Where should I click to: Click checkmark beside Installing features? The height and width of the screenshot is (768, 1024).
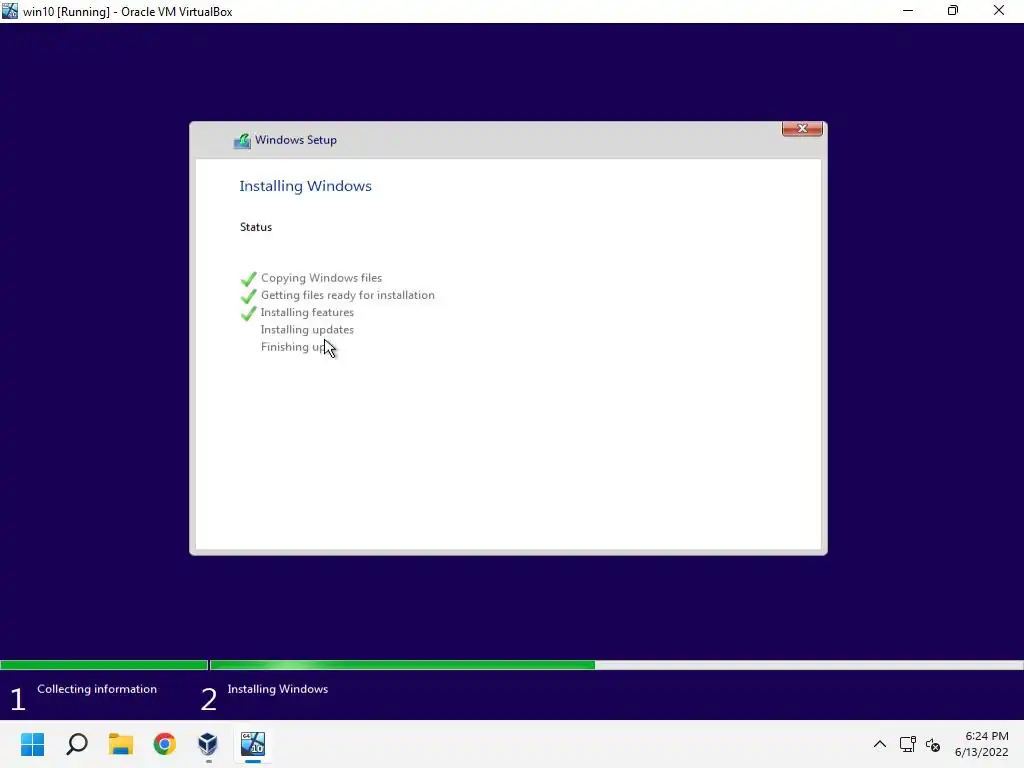coord(248,313)
